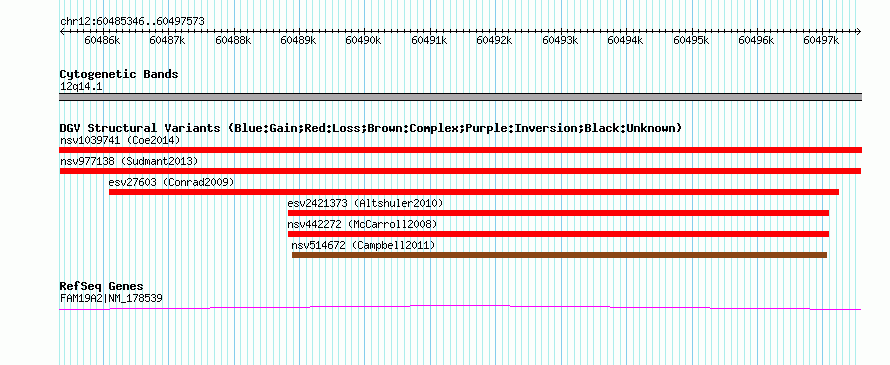The width and height of the screenshot is (890, 365).
Task: Select the nsv442272 (McCarroll2008) label
Action: (x=363, y=224)
